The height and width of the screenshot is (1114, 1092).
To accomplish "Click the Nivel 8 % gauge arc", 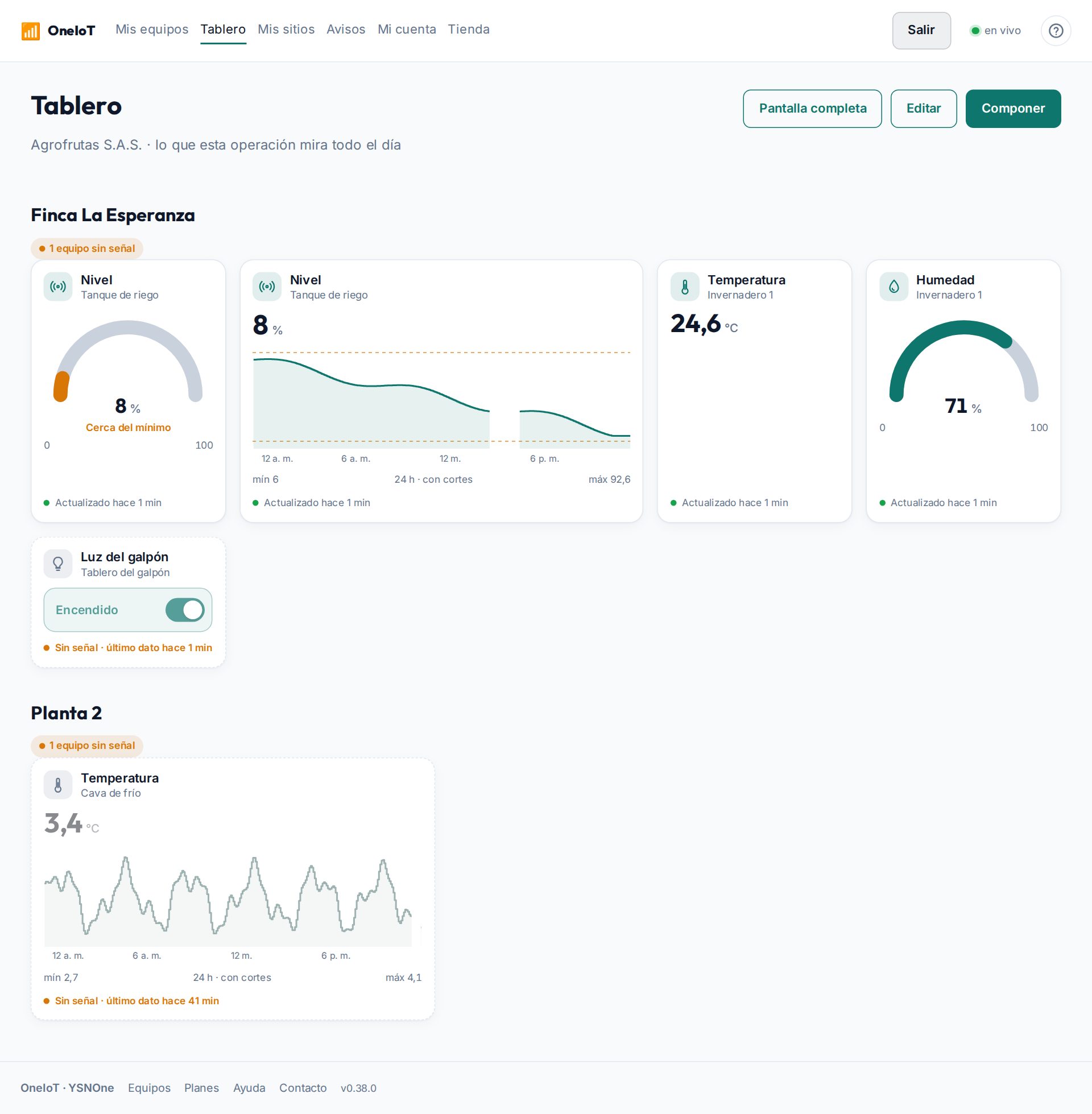I will 128,361.
